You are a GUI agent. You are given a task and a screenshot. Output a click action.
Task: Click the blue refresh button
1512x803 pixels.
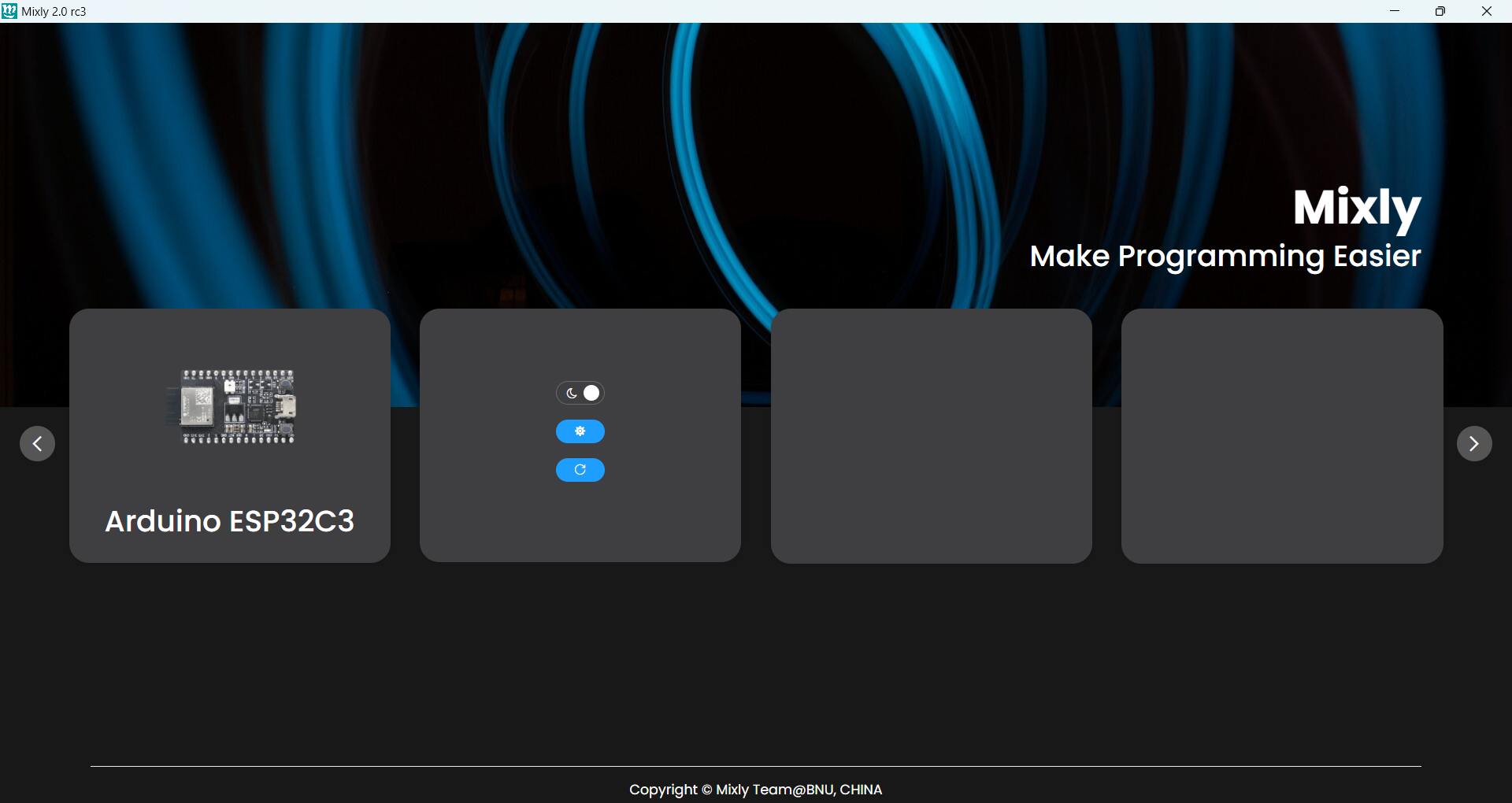point(580,470)
